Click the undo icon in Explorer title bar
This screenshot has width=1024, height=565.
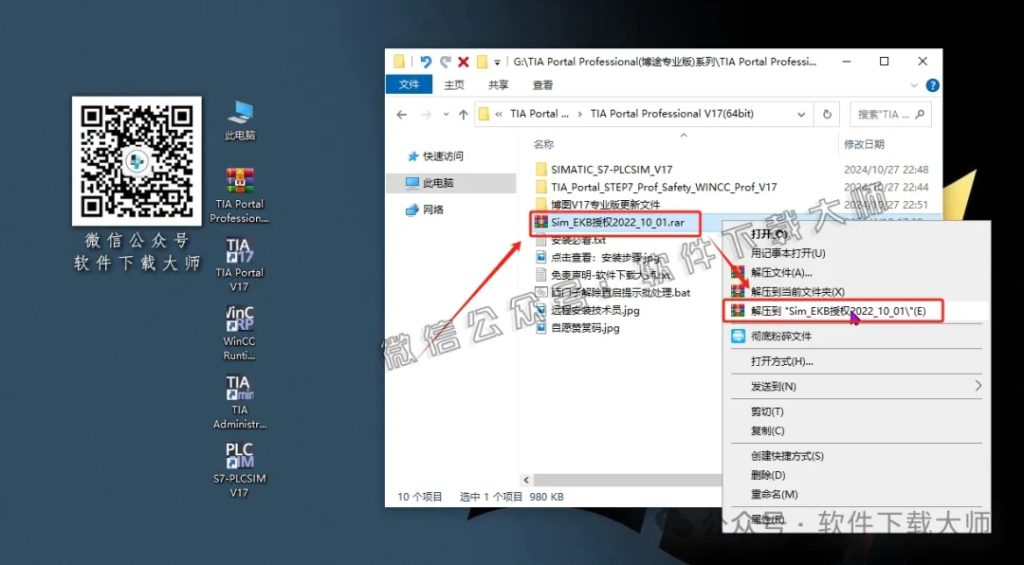pyautogui.click(x=426, y=61)
